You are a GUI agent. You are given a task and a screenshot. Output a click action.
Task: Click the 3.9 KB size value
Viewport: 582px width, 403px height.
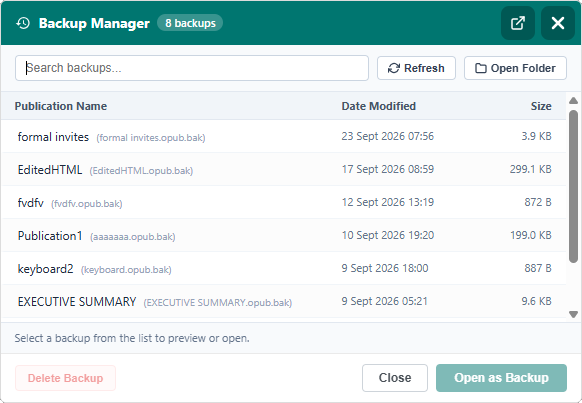click(x=536, y=136)
